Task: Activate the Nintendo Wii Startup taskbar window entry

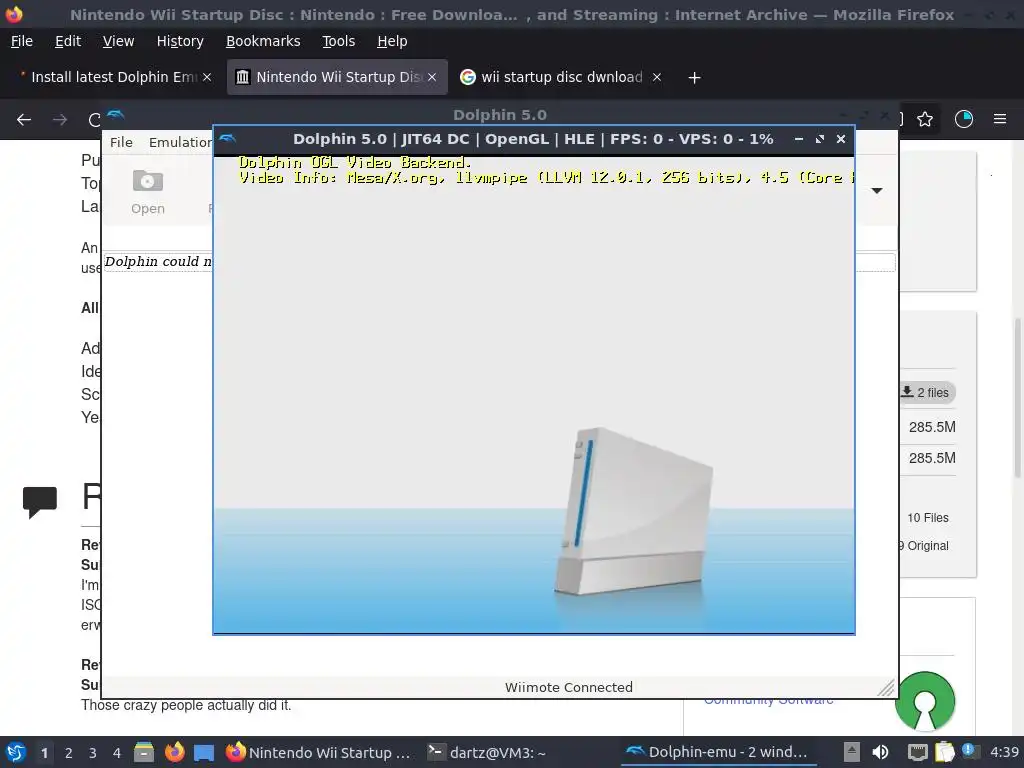Action: [319, 752]
